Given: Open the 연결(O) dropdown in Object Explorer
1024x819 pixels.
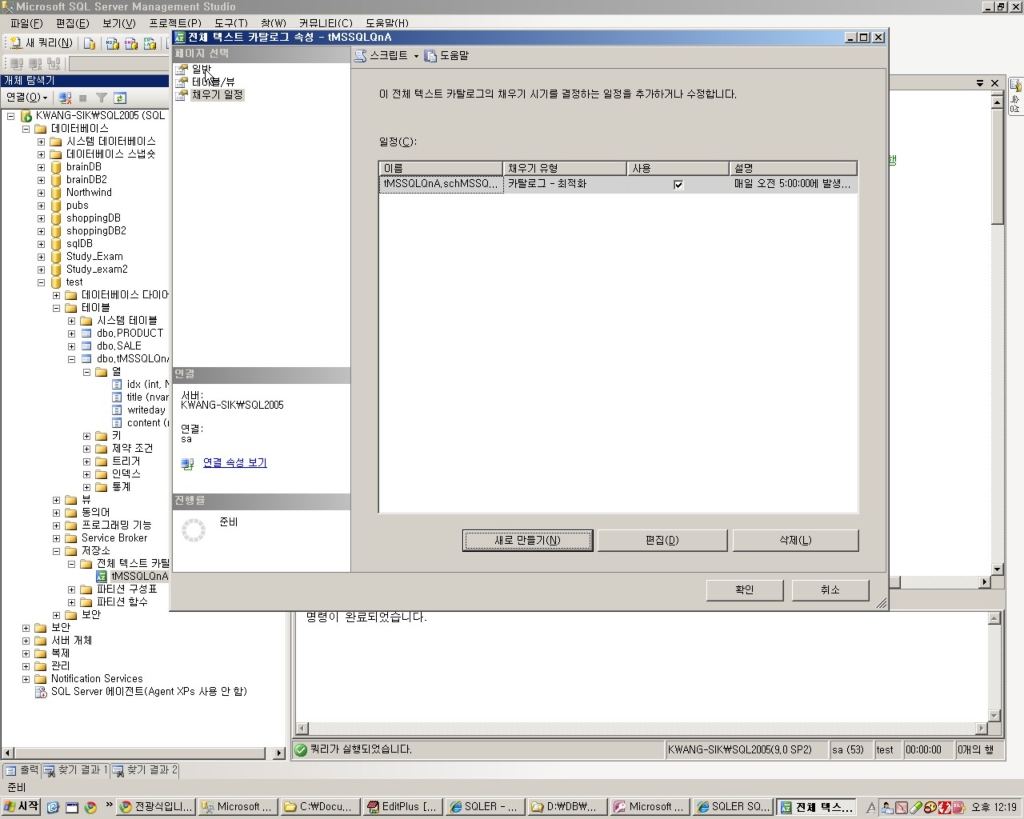Looking at the screenshot, I should pos(27,97).
